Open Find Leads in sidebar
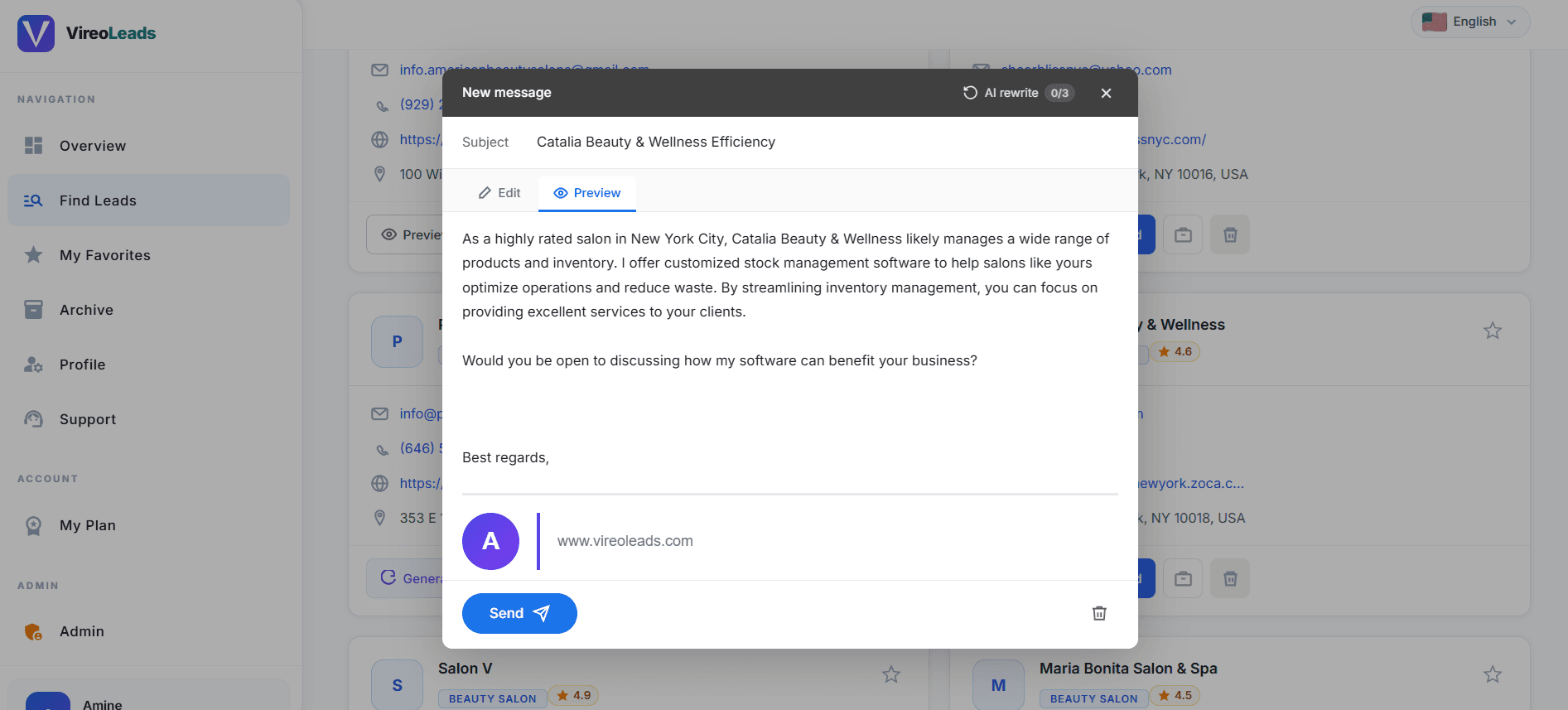 [x=149, y=200]
